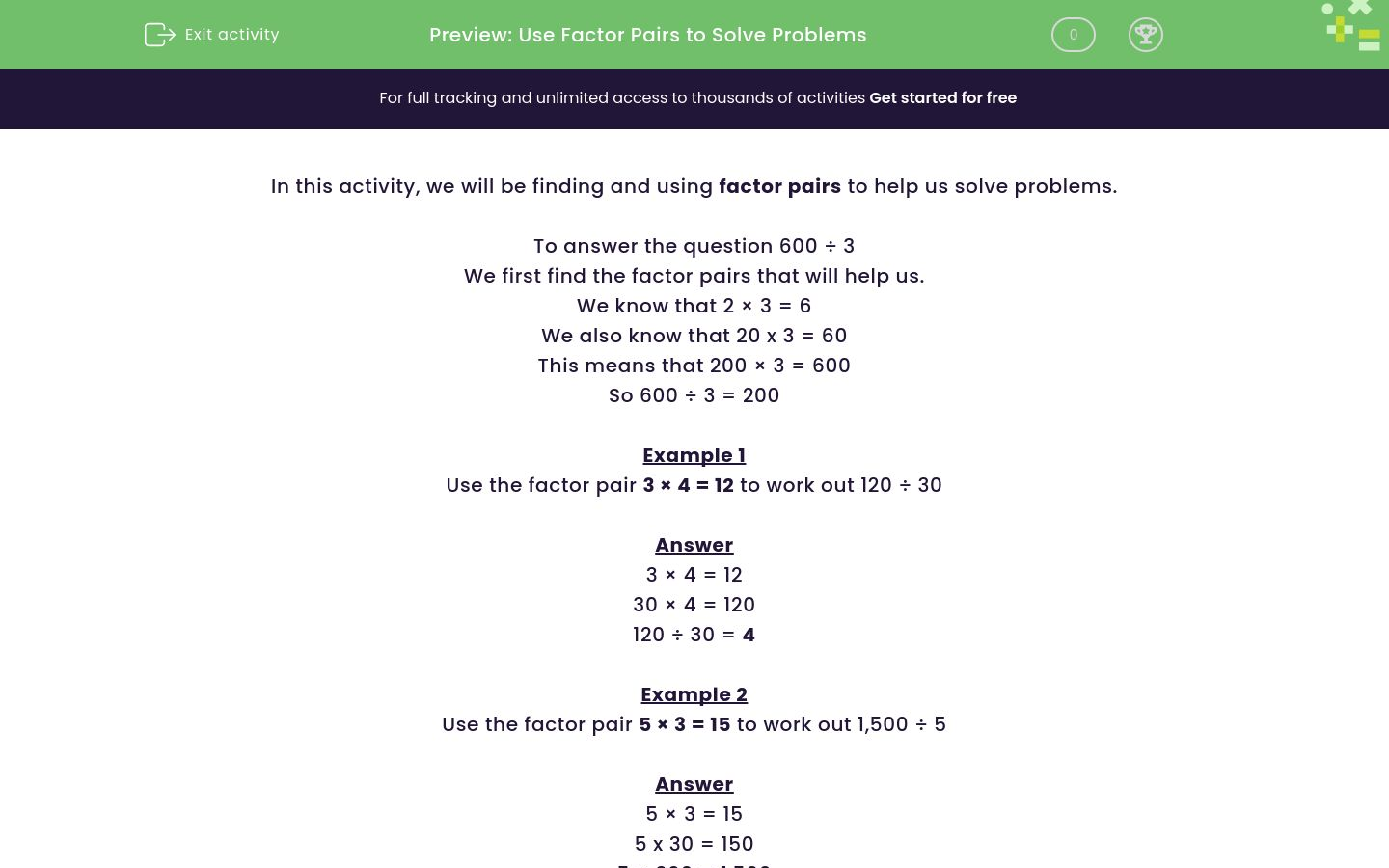Click the exit door icon in the header

(160, 34)
